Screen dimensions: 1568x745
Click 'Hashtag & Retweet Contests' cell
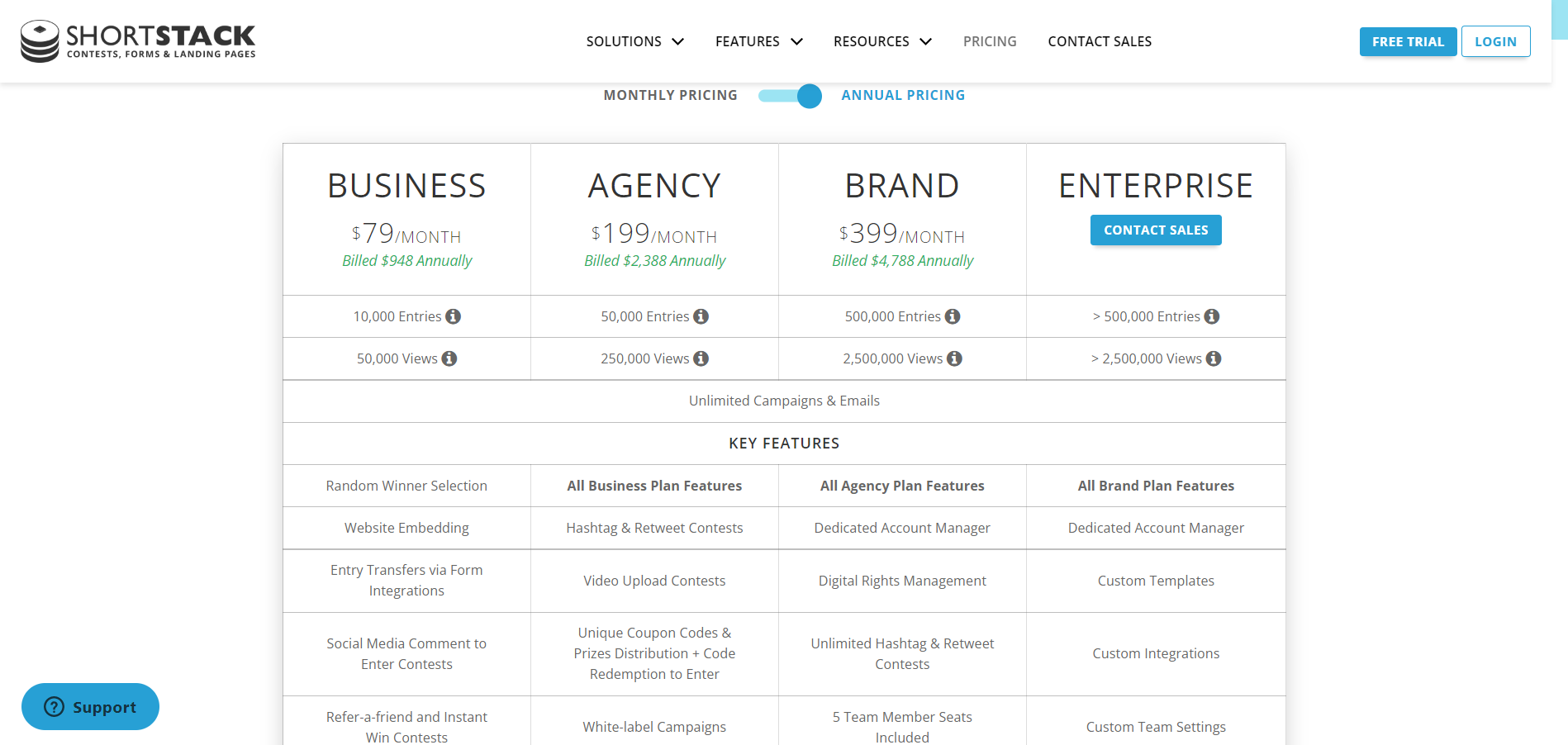[x=654, y=528]
